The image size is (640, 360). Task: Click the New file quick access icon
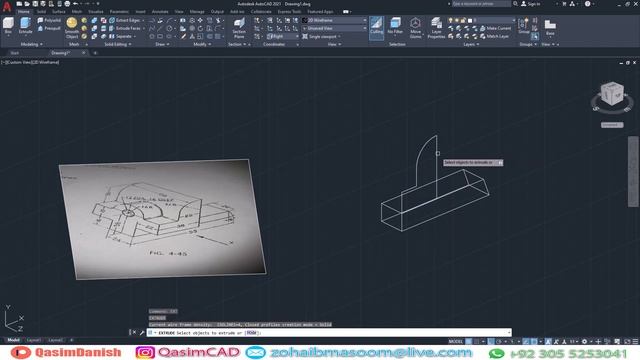(19, 4)
